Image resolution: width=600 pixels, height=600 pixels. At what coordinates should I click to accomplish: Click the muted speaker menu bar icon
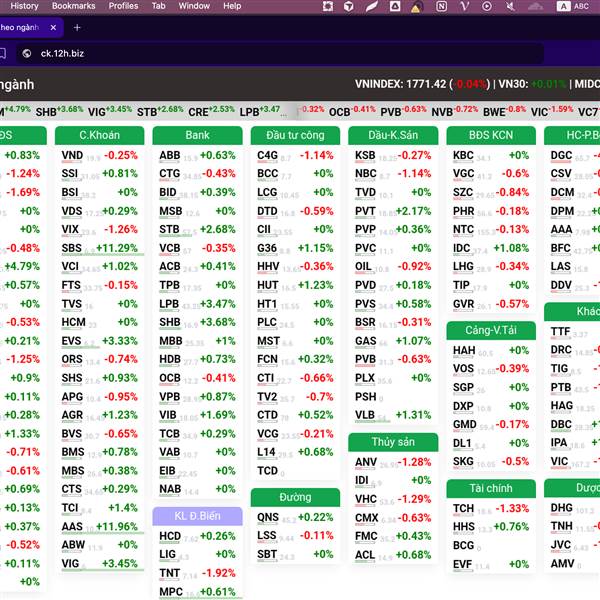[x=510, y=6]
